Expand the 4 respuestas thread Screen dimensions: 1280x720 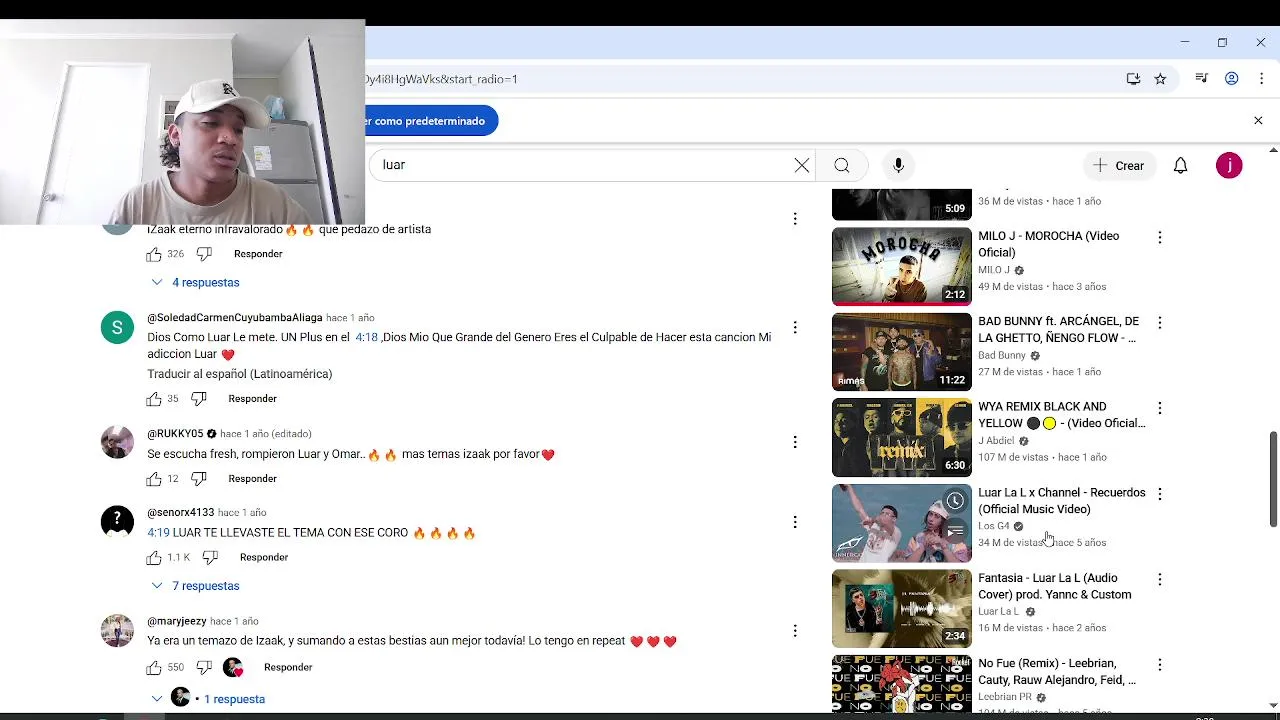click(x=195, y=283)
